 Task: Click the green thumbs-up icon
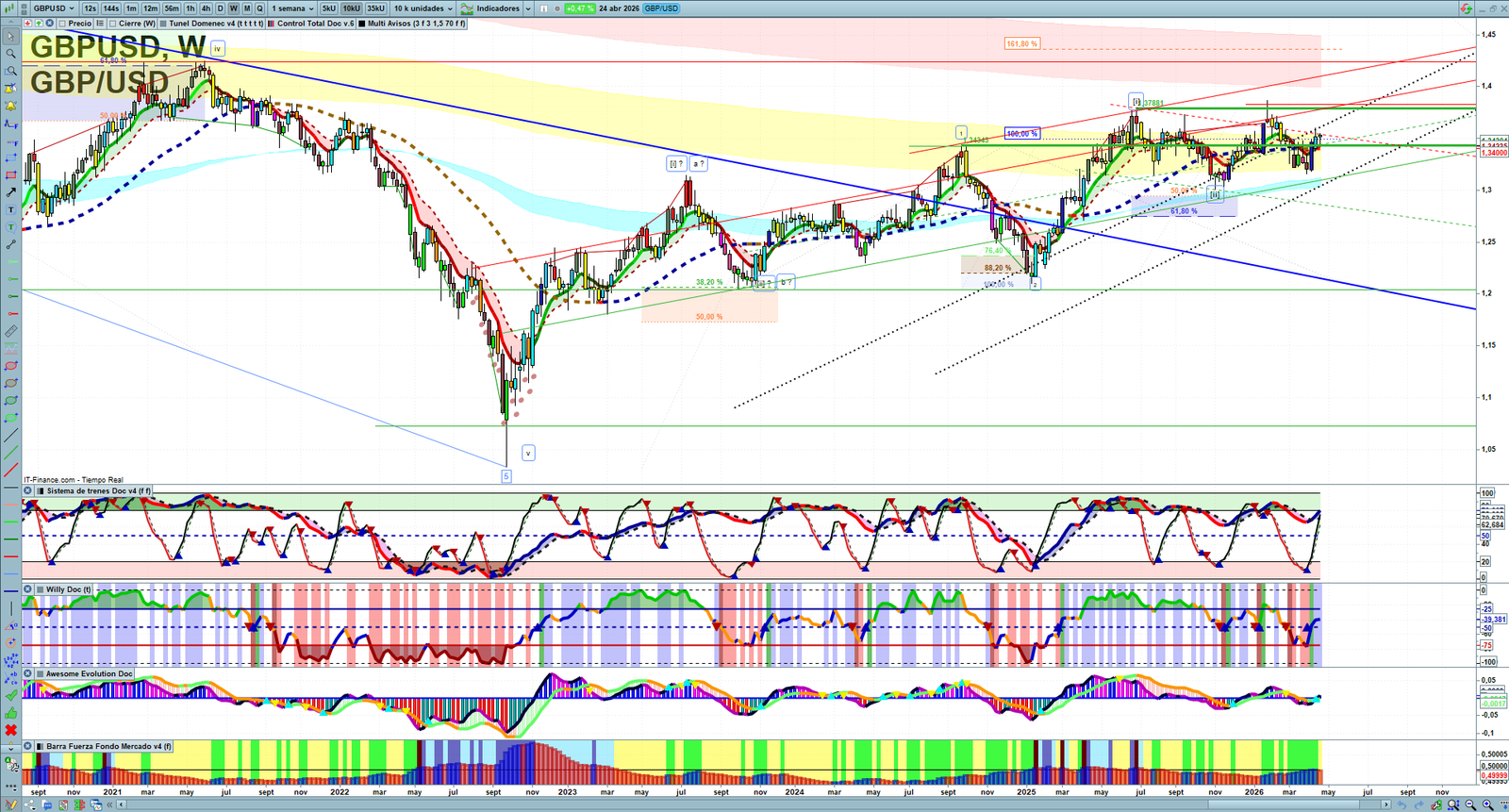[x=10, y=713]
